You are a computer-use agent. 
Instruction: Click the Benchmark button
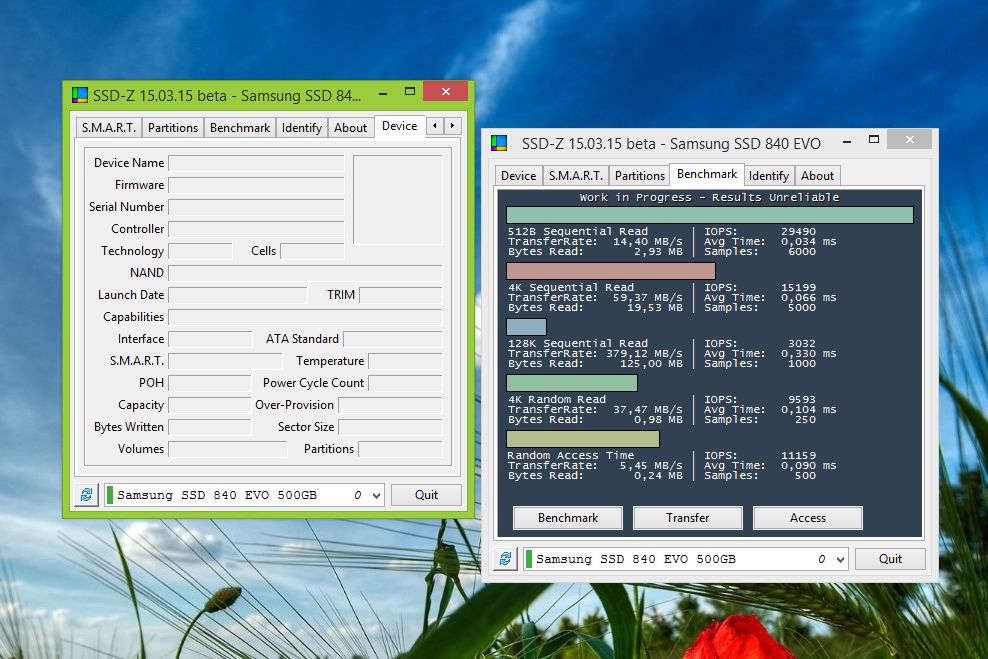[568, 518]
